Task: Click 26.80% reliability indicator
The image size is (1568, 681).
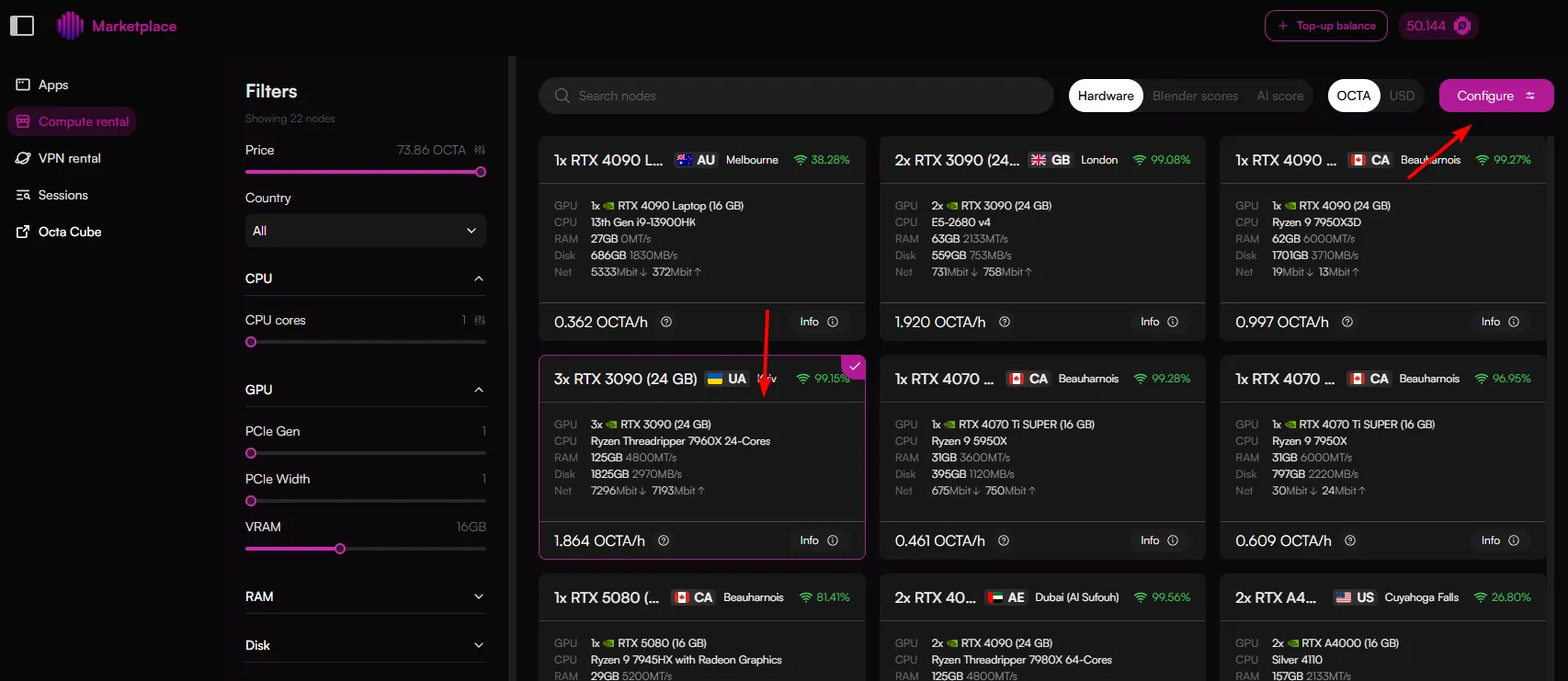Action: pyautogui.click(x=1503, y=597)
